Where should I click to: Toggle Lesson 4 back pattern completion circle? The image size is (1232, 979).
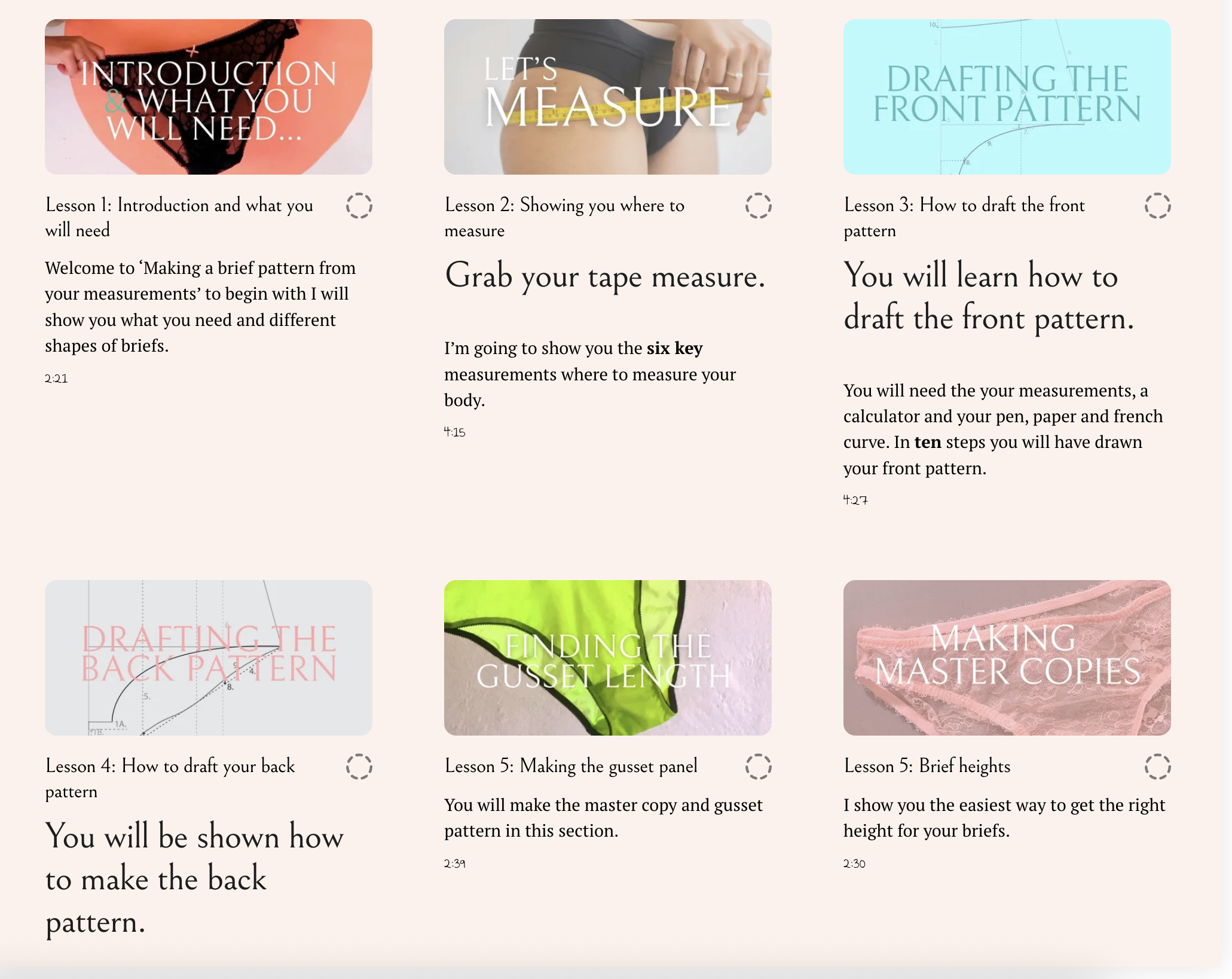[x=359, y=767]
